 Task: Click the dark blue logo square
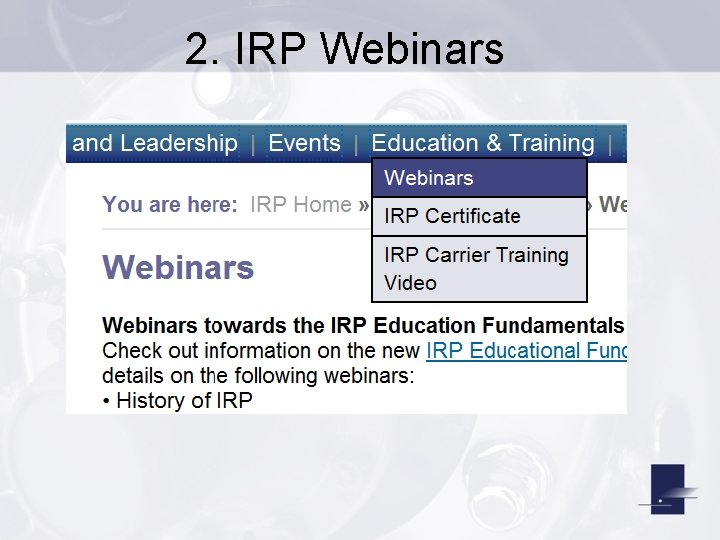667,489
